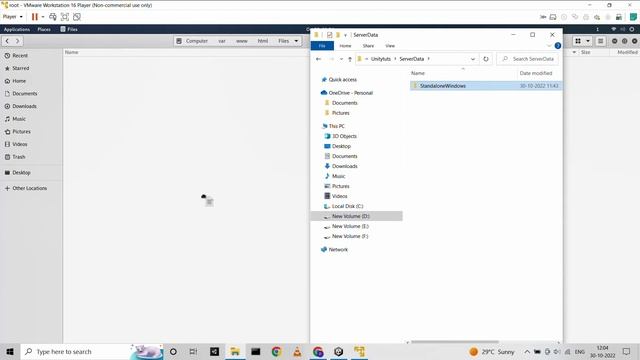640x360 pixels.
Task: Go back in ServerData Explorer window
Action: tap(318, 59)
